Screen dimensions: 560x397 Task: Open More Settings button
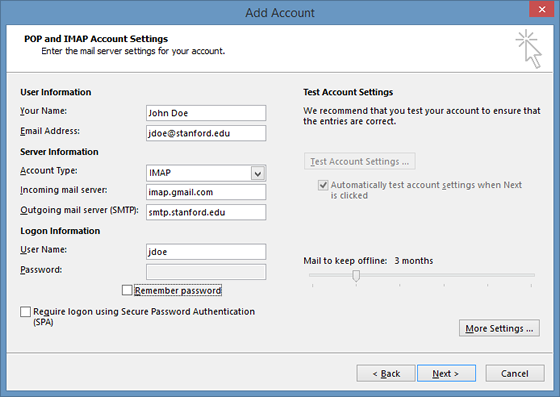click(499, 328)
